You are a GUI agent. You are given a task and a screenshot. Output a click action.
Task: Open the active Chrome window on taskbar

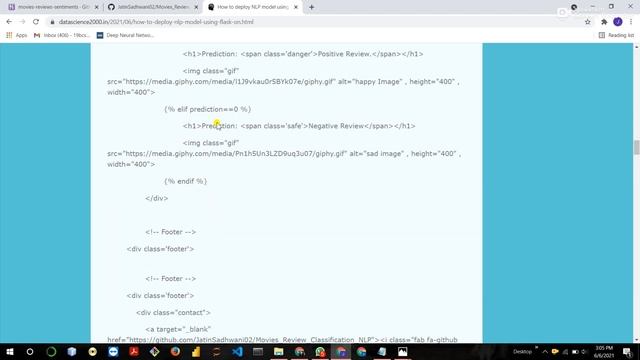pos(341,351)
